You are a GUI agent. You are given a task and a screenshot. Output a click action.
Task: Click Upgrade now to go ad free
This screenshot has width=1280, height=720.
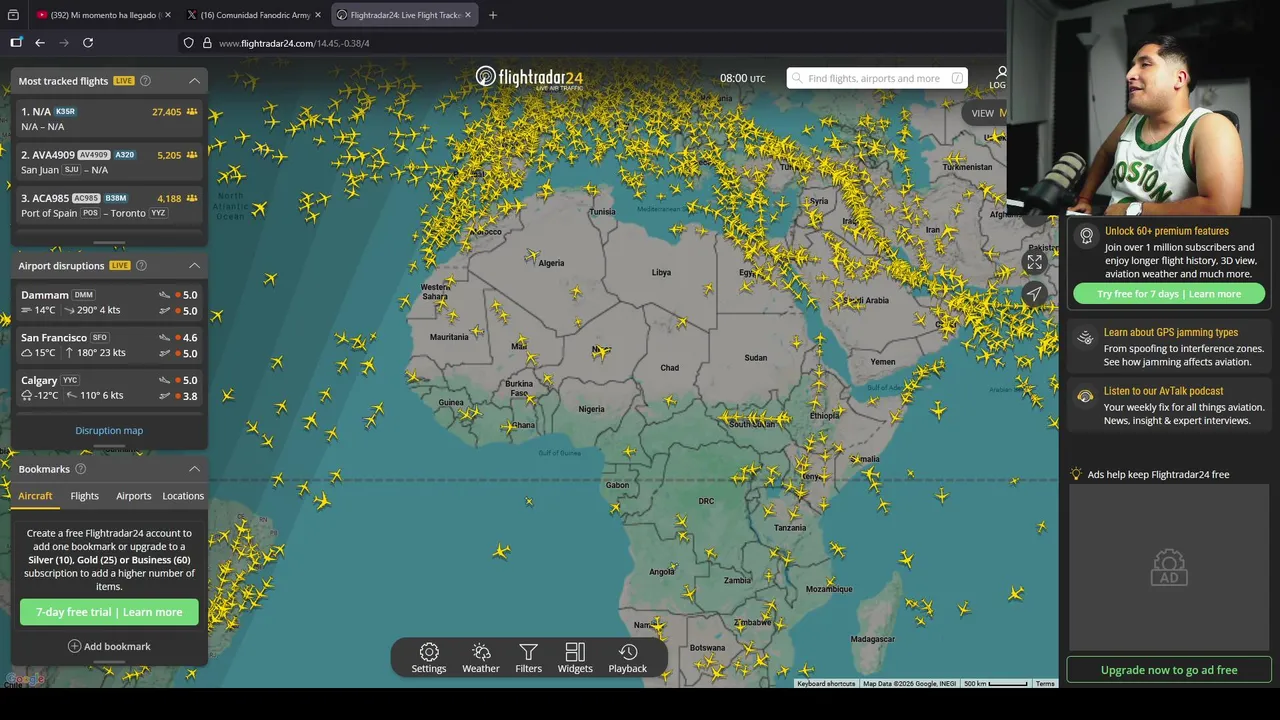tap(1169, 670)
